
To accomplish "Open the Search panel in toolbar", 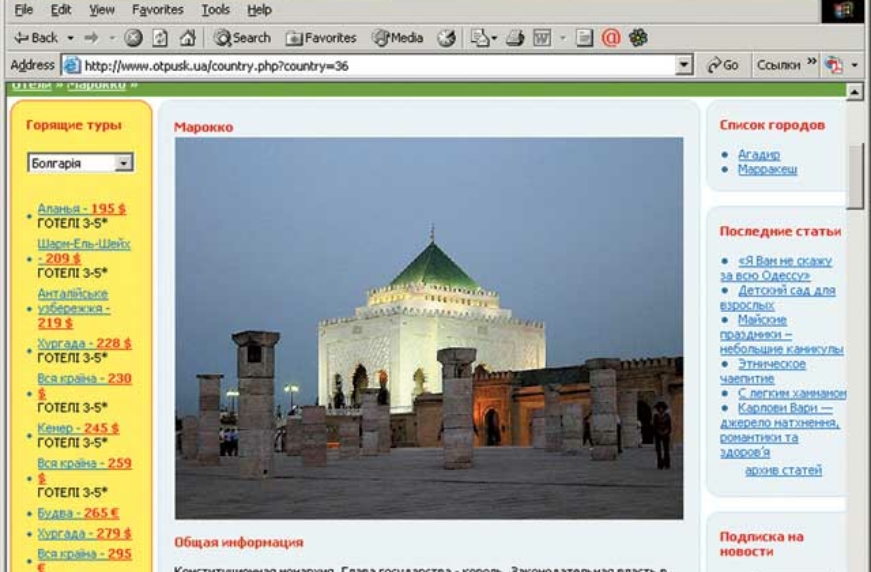I will coord(242,38).
